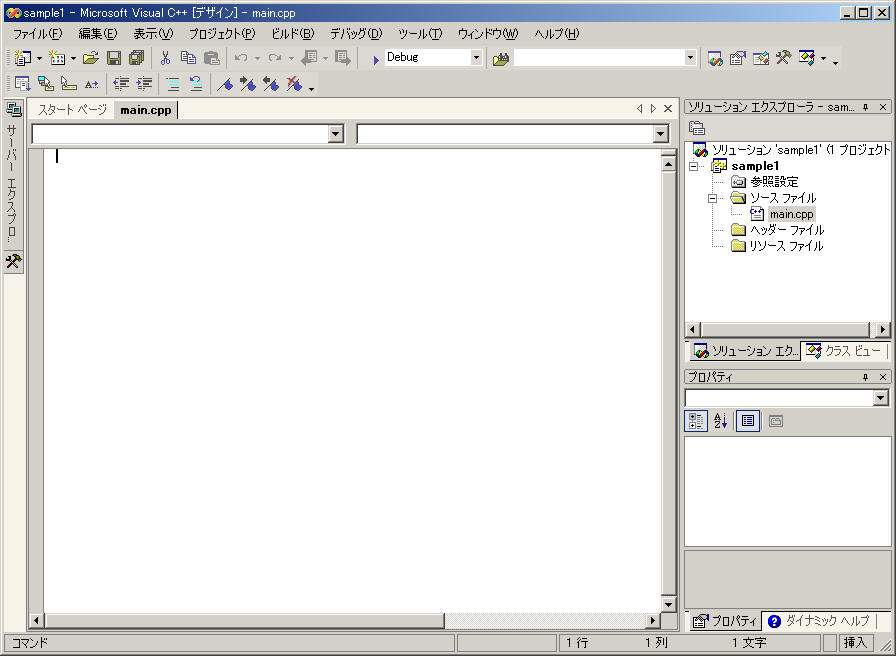Click the Toolbox hammer-and-wrench toolbar icon
Image resolution: width=896 pixels, height=656 pixels.
783,58
